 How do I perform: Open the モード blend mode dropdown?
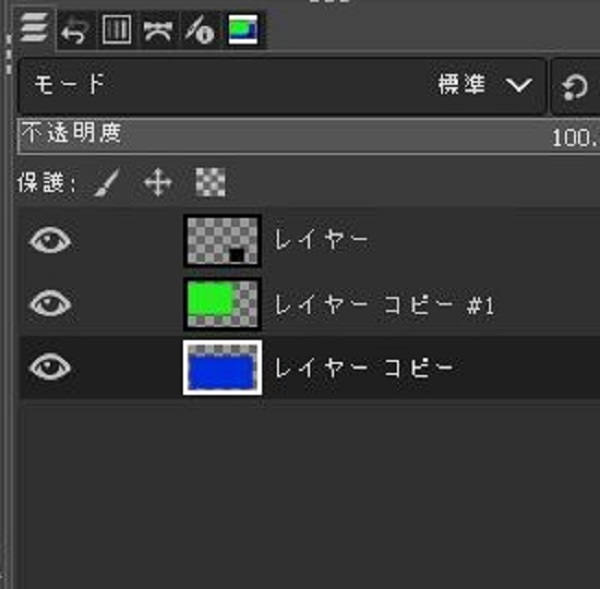(282, 86)
